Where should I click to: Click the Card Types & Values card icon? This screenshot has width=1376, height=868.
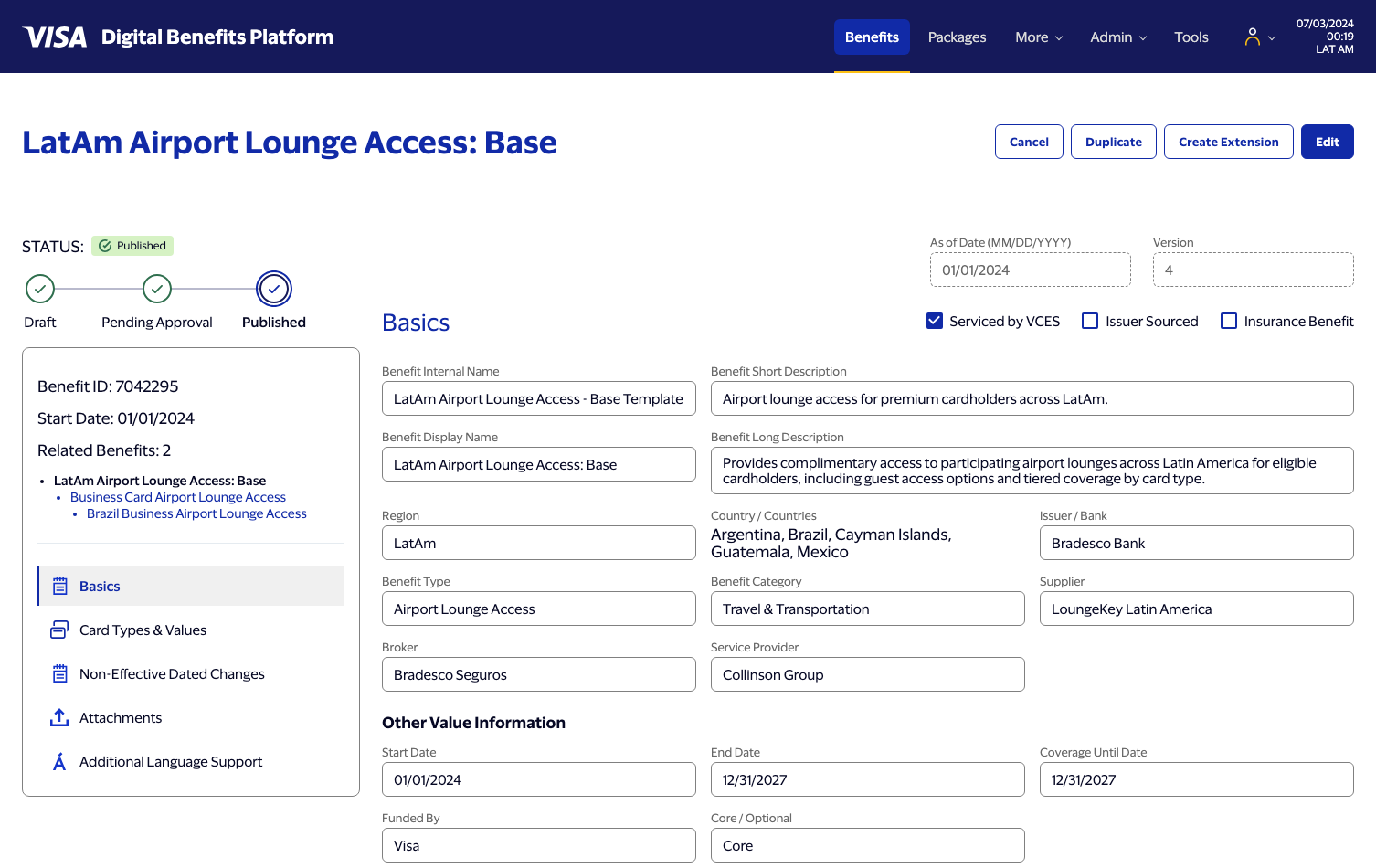(x=59, y=630)
